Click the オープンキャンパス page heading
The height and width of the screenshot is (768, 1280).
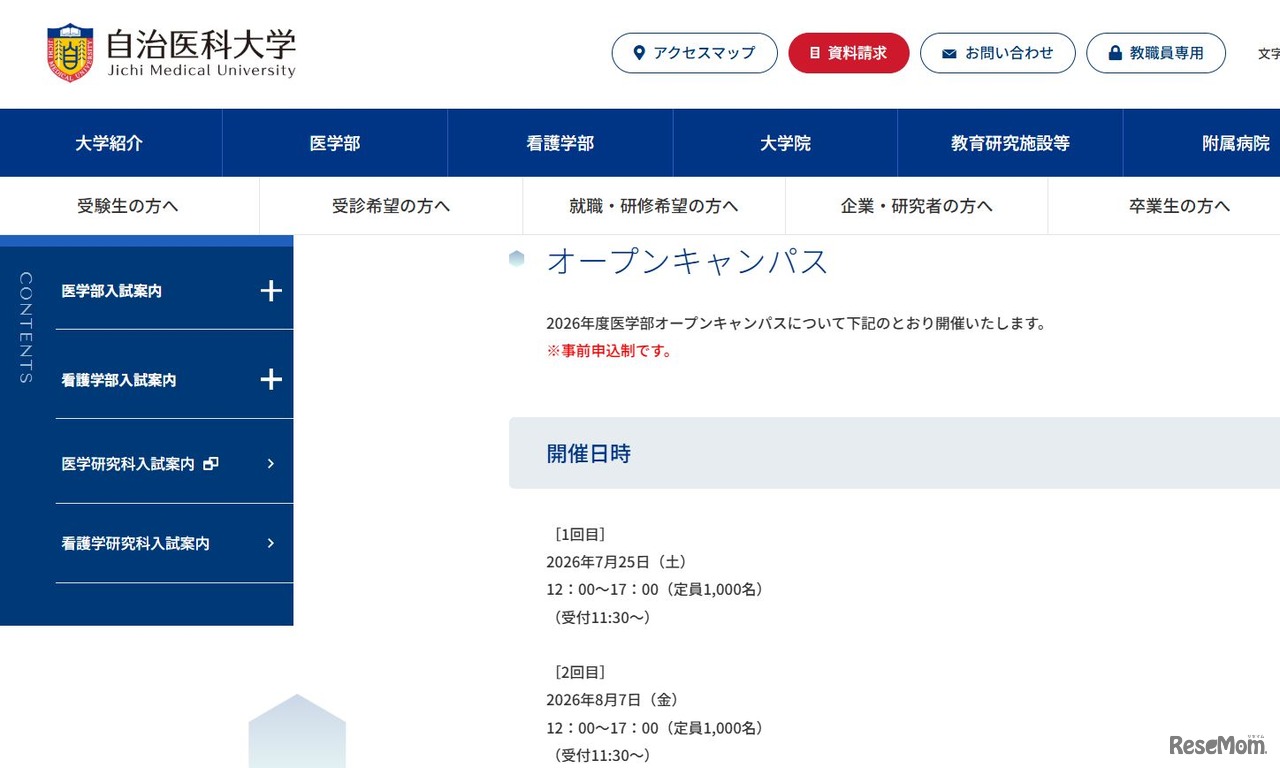[688, 261]
